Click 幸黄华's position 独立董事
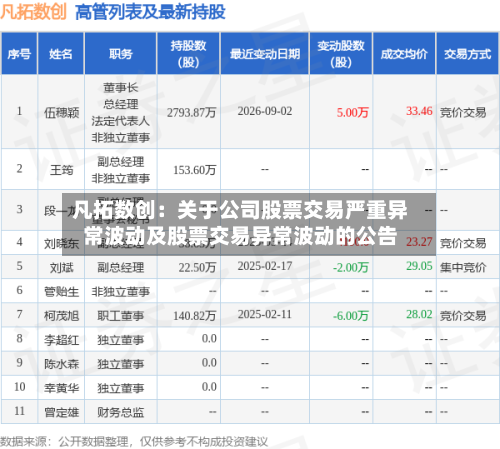500x449 pixels. 121,388
